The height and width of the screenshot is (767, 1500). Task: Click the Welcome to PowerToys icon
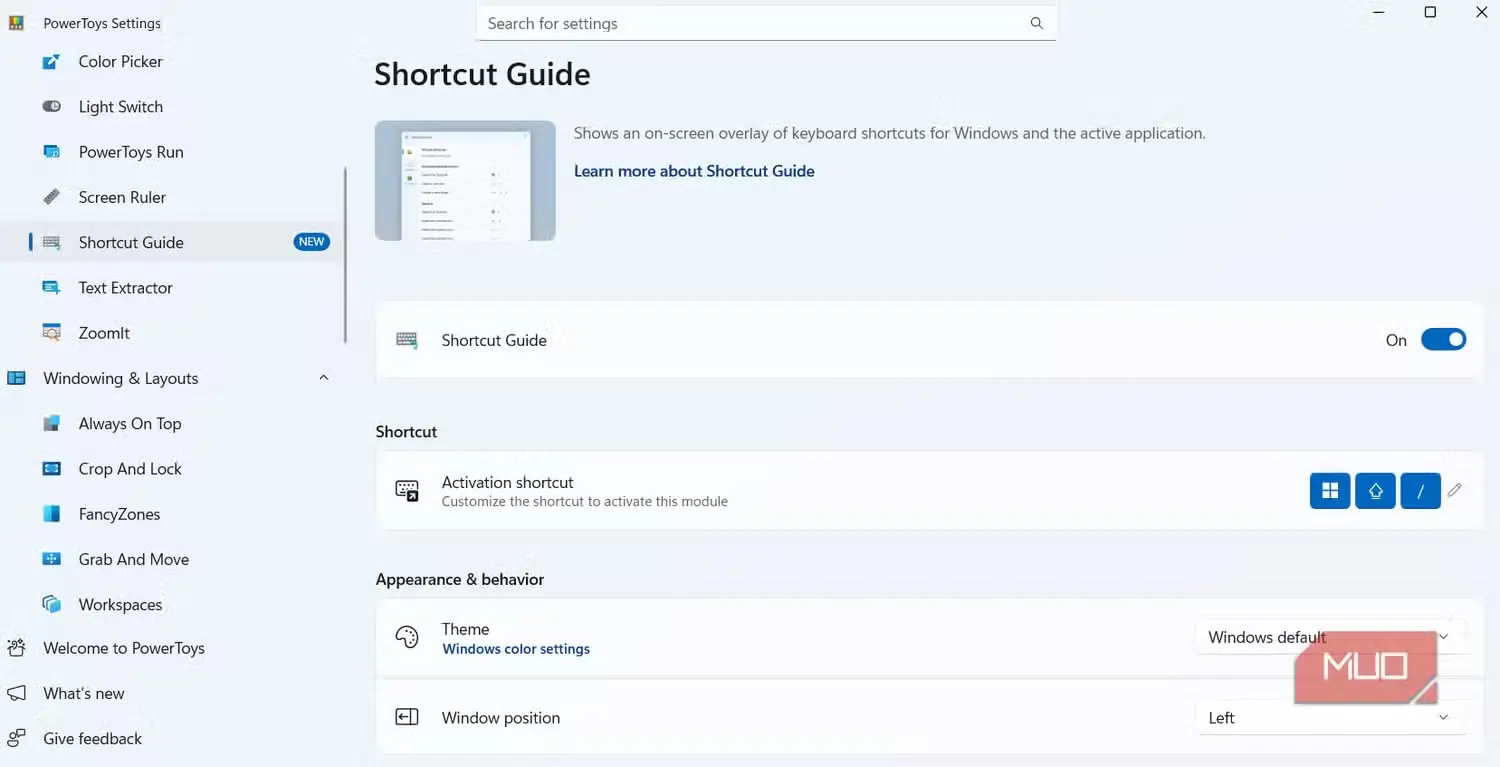(x=16, y=648)
